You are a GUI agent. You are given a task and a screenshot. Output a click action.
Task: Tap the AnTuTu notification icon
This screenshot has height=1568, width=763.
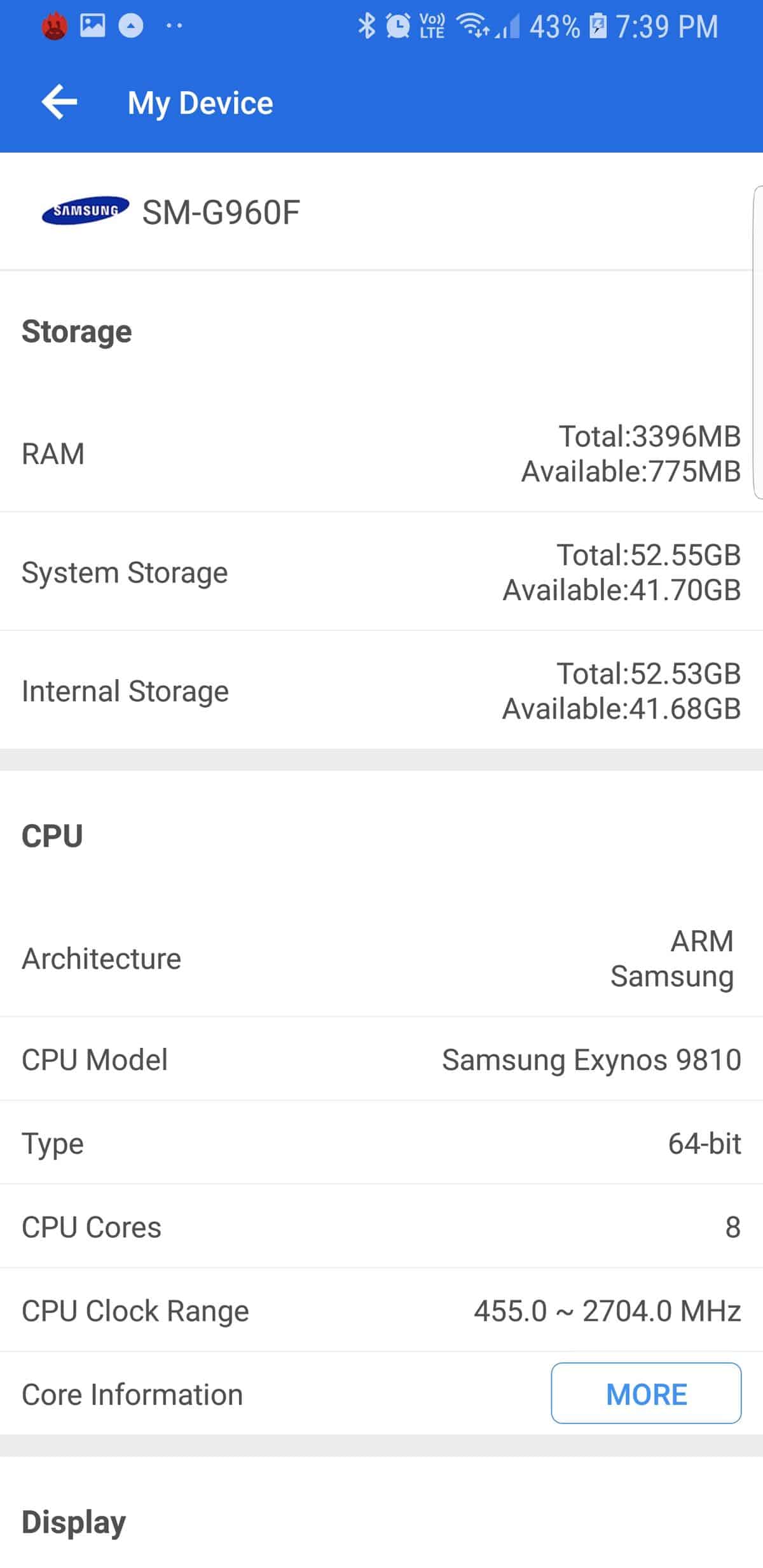point(55,26)
